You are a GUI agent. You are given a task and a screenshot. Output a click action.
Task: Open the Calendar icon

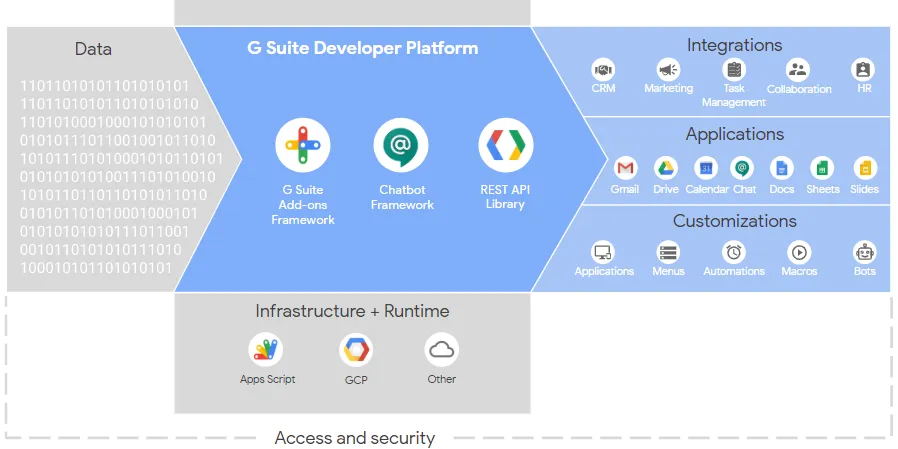(x=706, y=168)
